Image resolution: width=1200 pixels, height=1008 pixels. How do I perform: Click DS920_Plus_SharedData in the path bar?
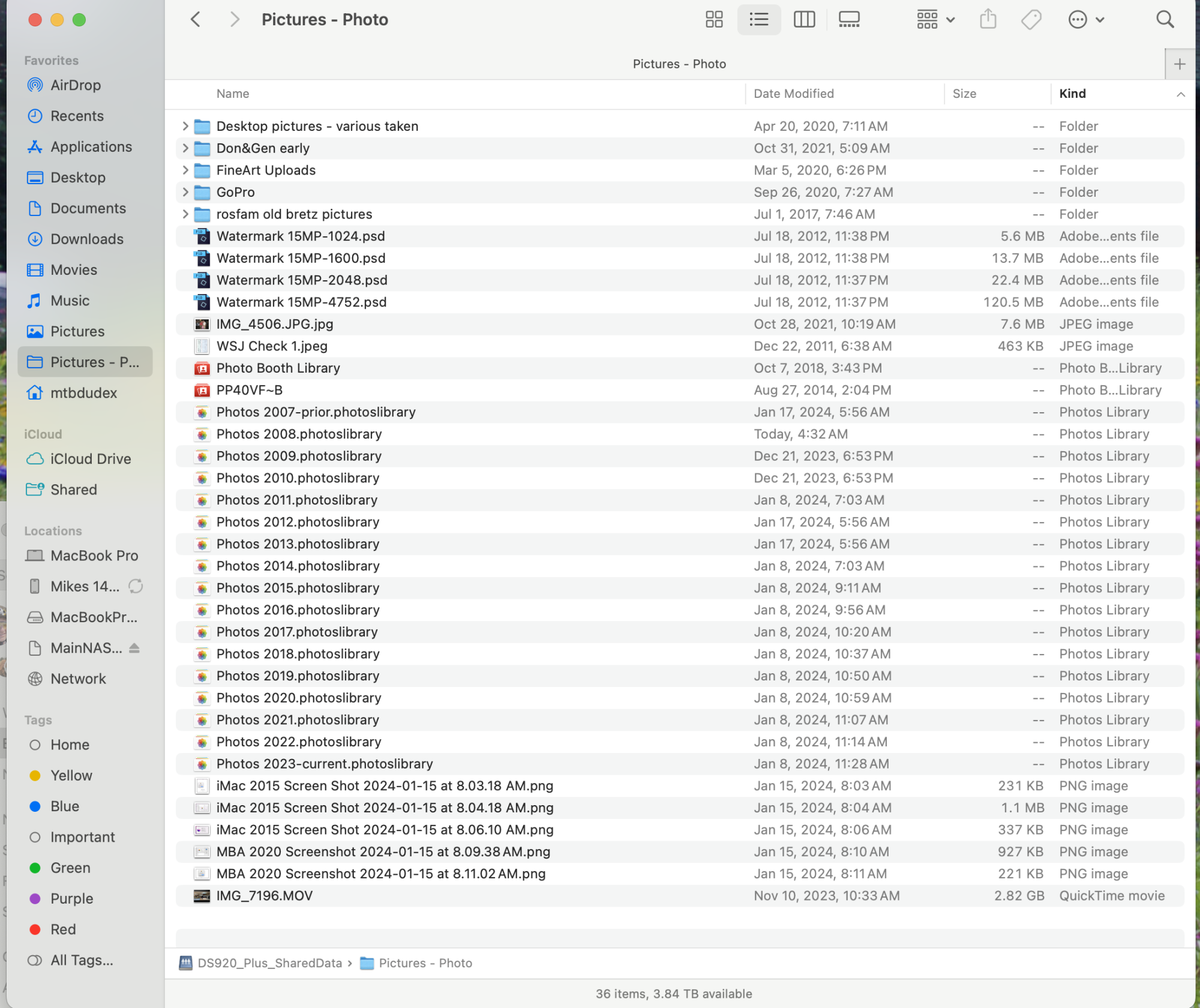coord(269,963)
